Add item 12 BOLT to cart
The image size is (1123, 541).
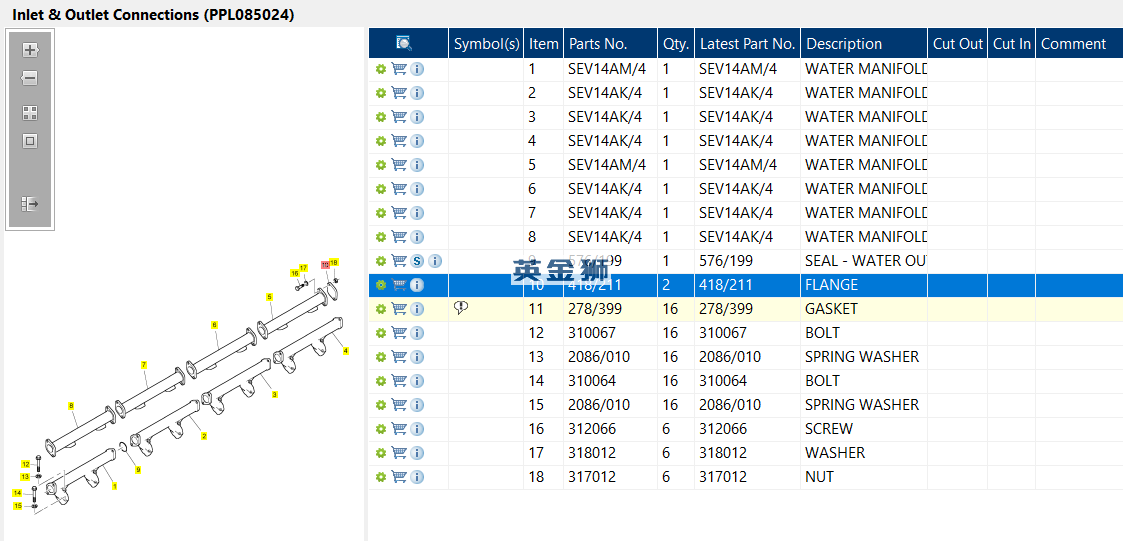point(399,333)
